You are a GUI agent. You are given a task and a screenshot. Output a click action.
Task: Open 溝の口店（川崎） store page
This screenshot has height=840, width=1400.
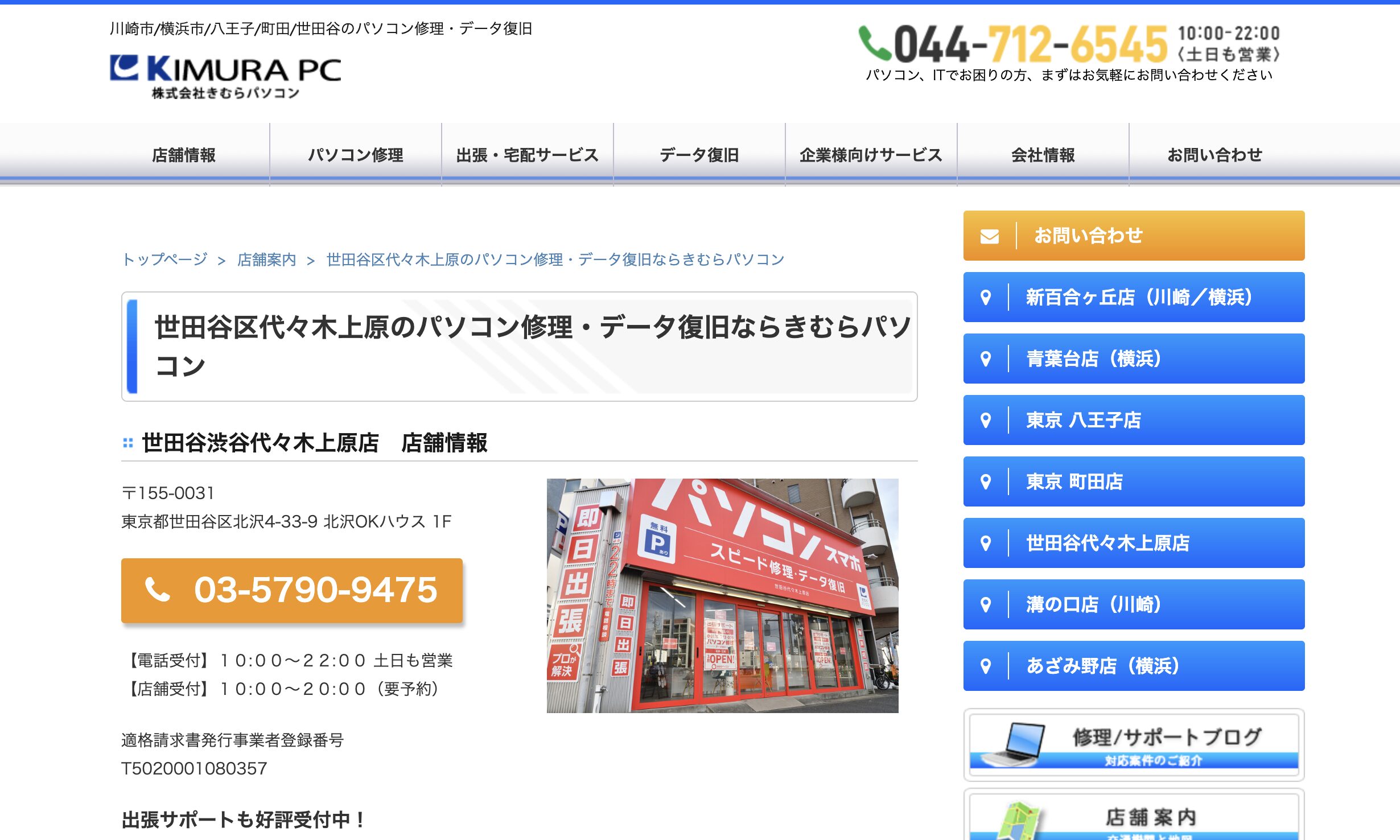click(1134, 604)
